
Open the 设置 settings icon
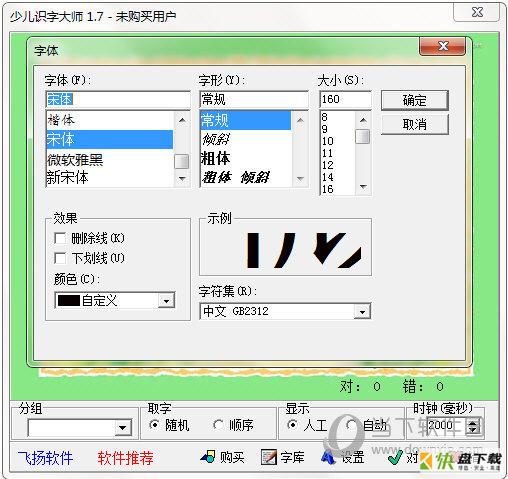pos(329,457)
